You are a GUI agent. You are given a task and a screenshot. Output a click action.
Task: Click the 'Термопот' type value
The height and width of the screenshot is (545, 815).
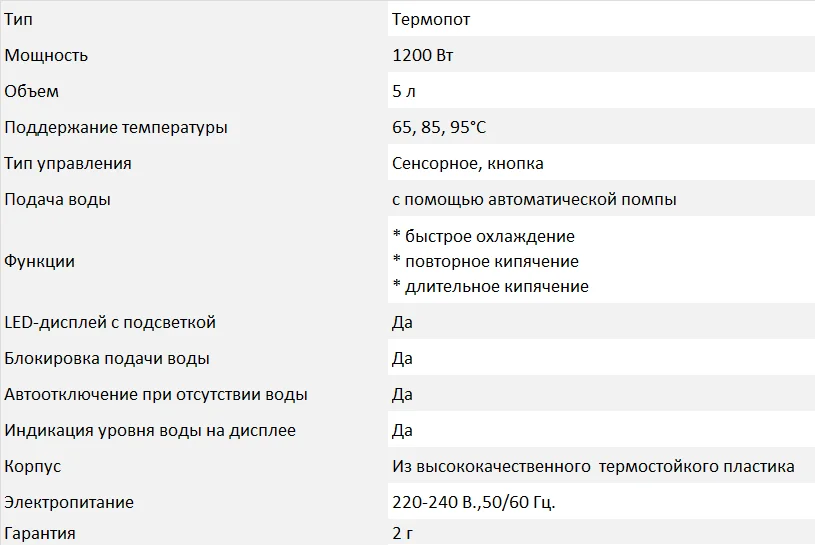[x=431, y=20]
